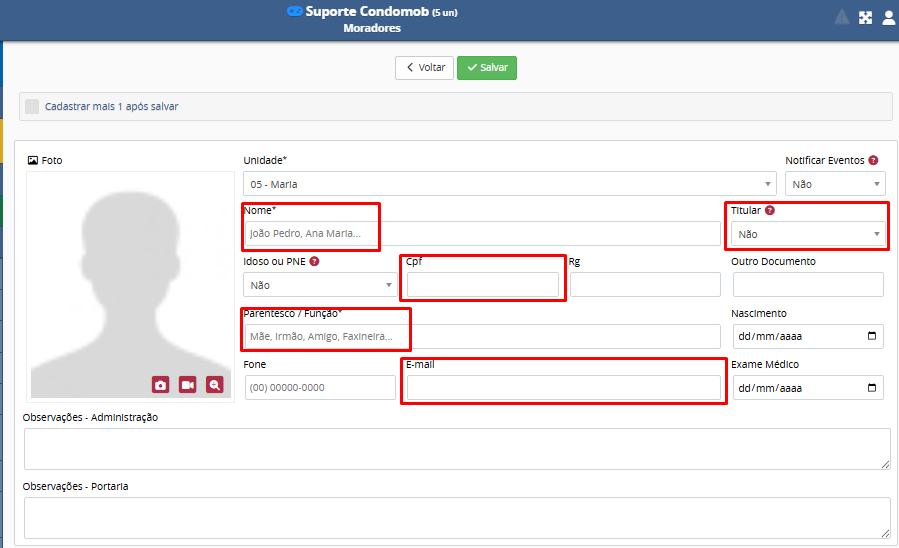Click the video camera icon under the photo

pos(187,385)
